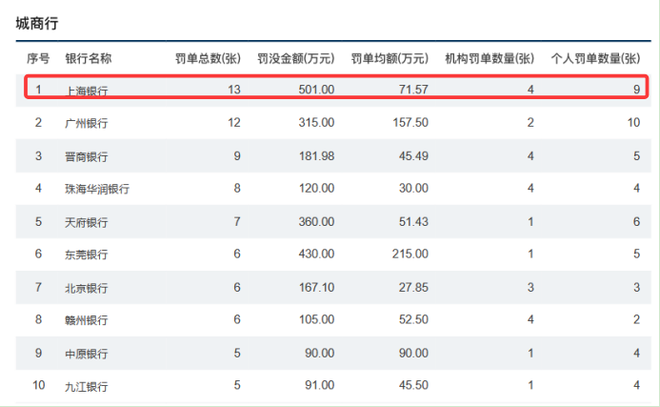Viewport: 660px width, 407px height.
Task: Click 晋商银行 in the table
Action: pyautogui.click(x=86, y=156)
